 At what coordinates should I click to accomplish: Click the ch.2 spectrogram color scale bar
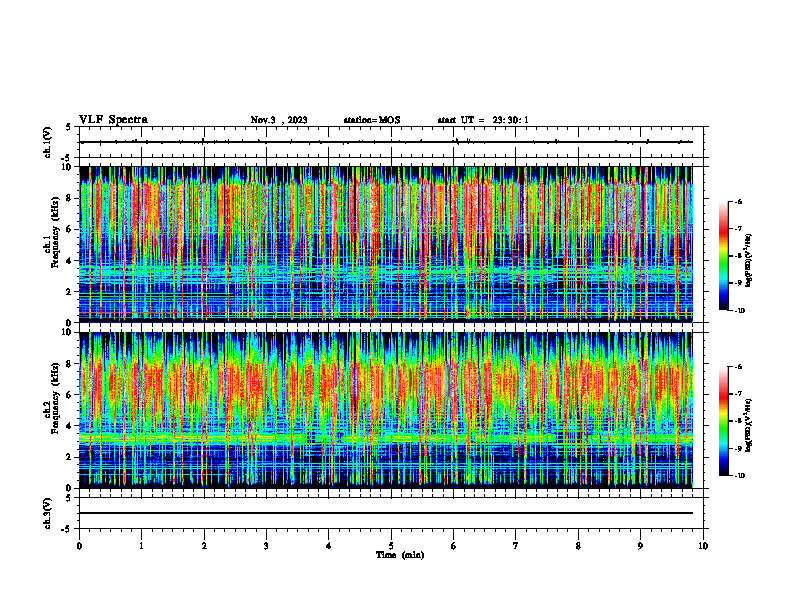click(723, 421)
